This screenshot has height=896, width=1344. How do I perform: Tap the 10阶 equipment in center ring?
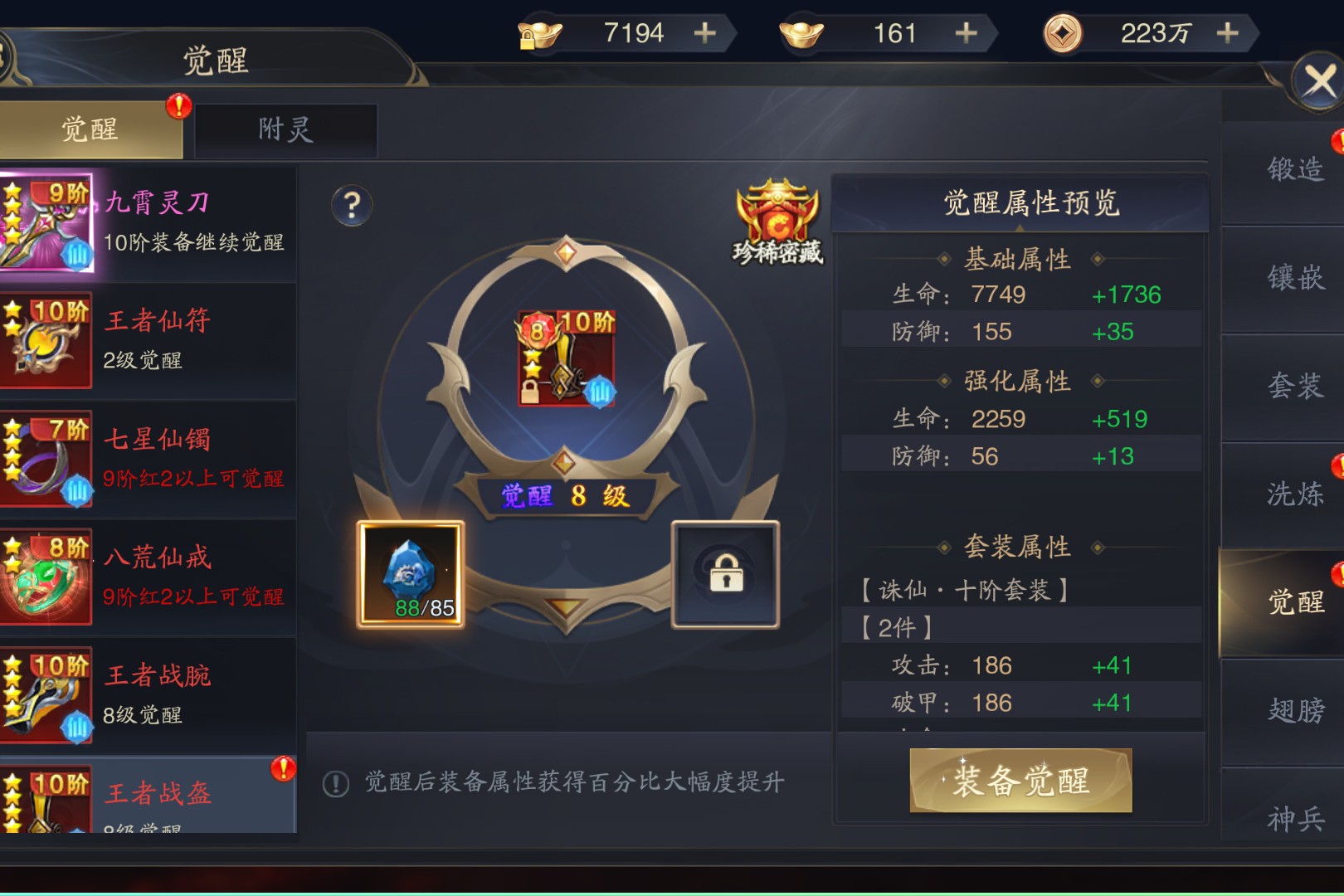pyautogui.click(x=567, y=358)
